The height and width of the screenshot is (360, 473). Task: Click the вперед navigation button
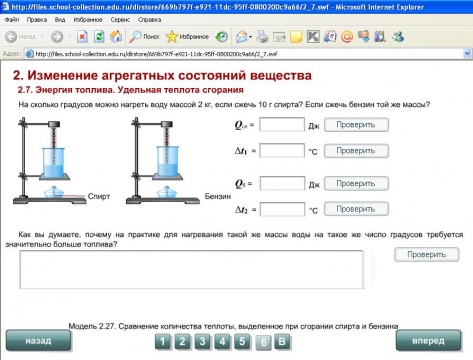click(428, 341)
